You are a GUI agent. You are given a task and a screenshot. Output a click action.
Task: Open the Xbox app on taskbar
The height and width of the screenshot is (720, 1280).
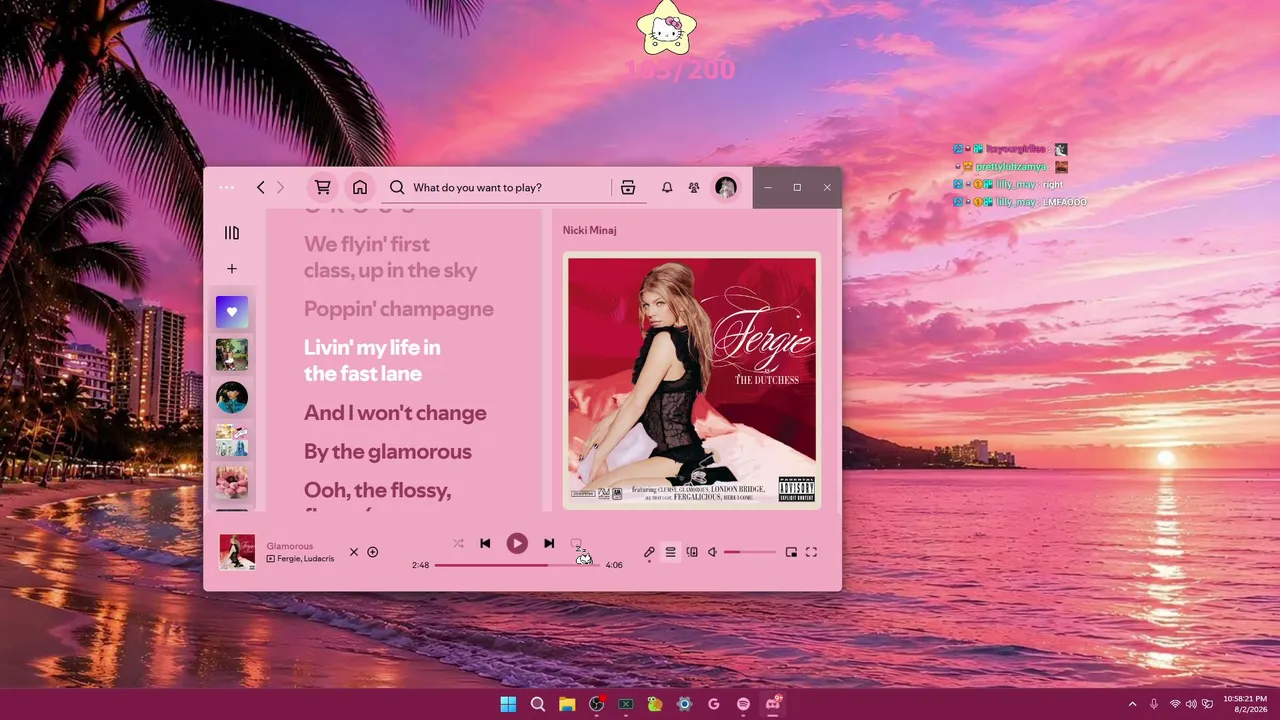[626, 704]
